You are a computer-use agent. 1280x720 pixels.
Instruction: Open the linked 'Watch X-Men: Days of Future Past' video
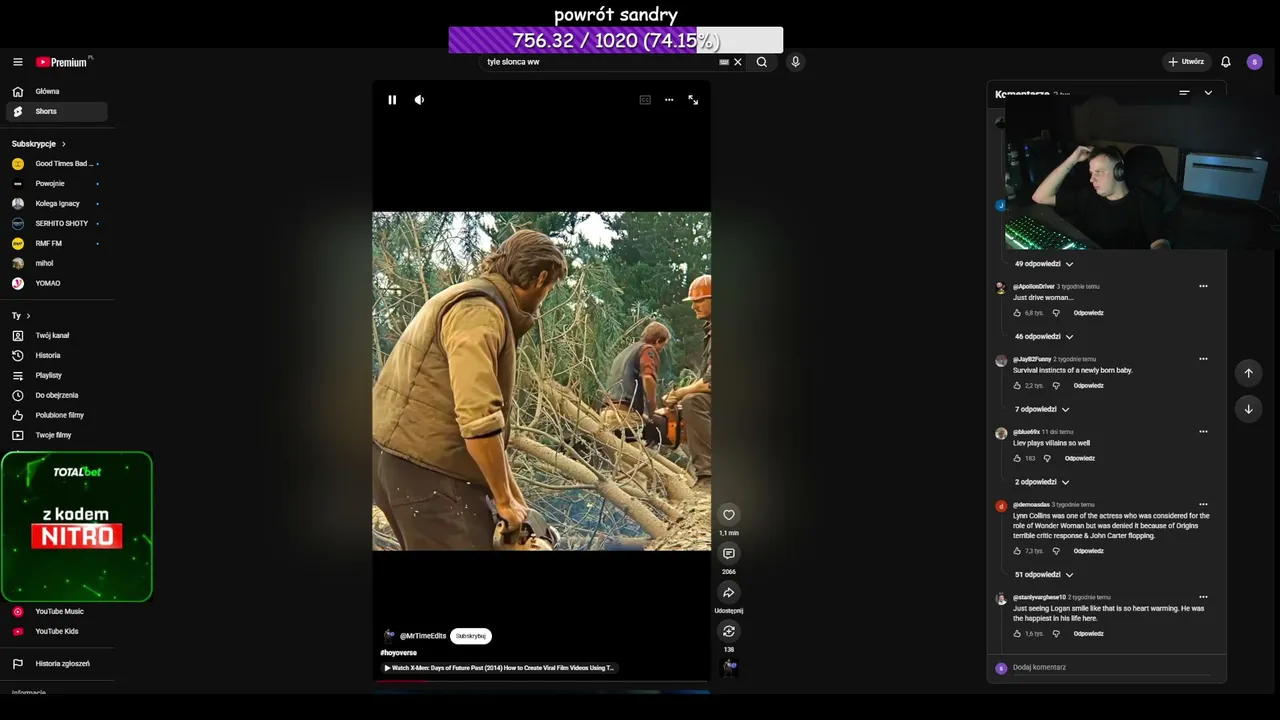(500, 668)
